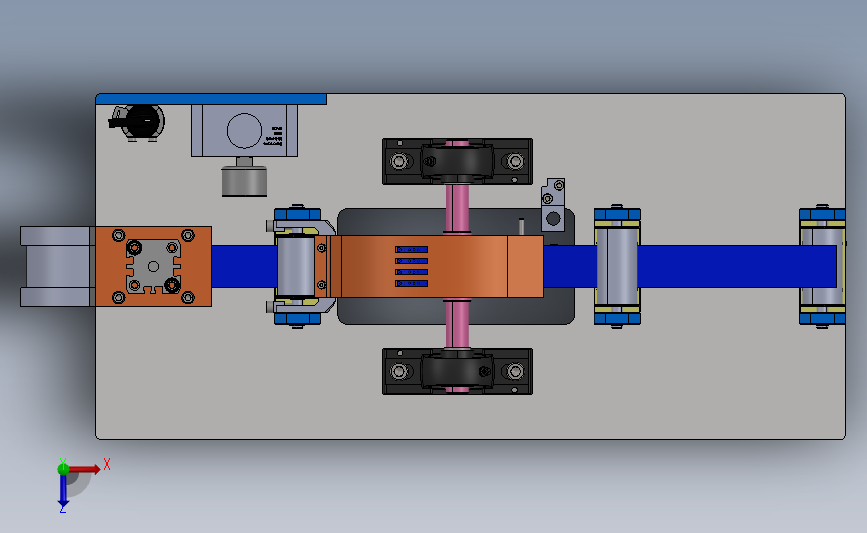Viewport: 867px width, 533px height.
Task: Select the small gray sensor bracket with hole
Action: [x=553, y=205]
